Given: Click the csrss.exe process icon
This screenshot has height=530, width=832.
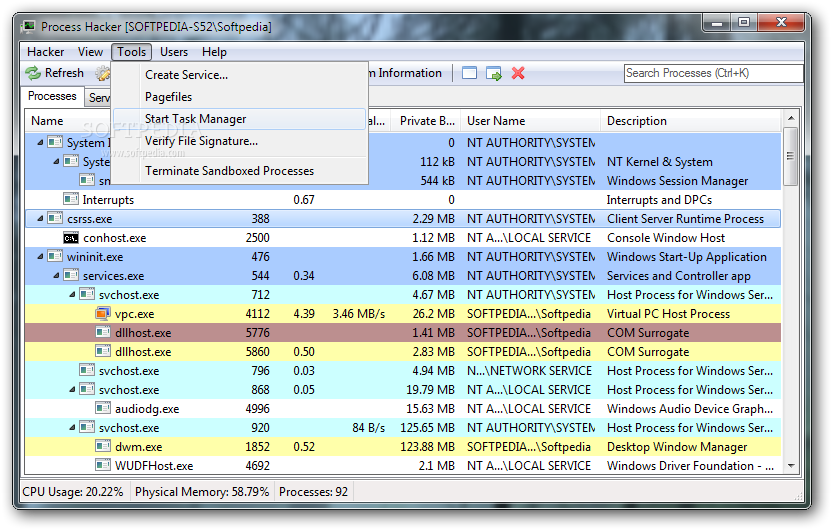Looking at the screenshot, I should point(55,219).
